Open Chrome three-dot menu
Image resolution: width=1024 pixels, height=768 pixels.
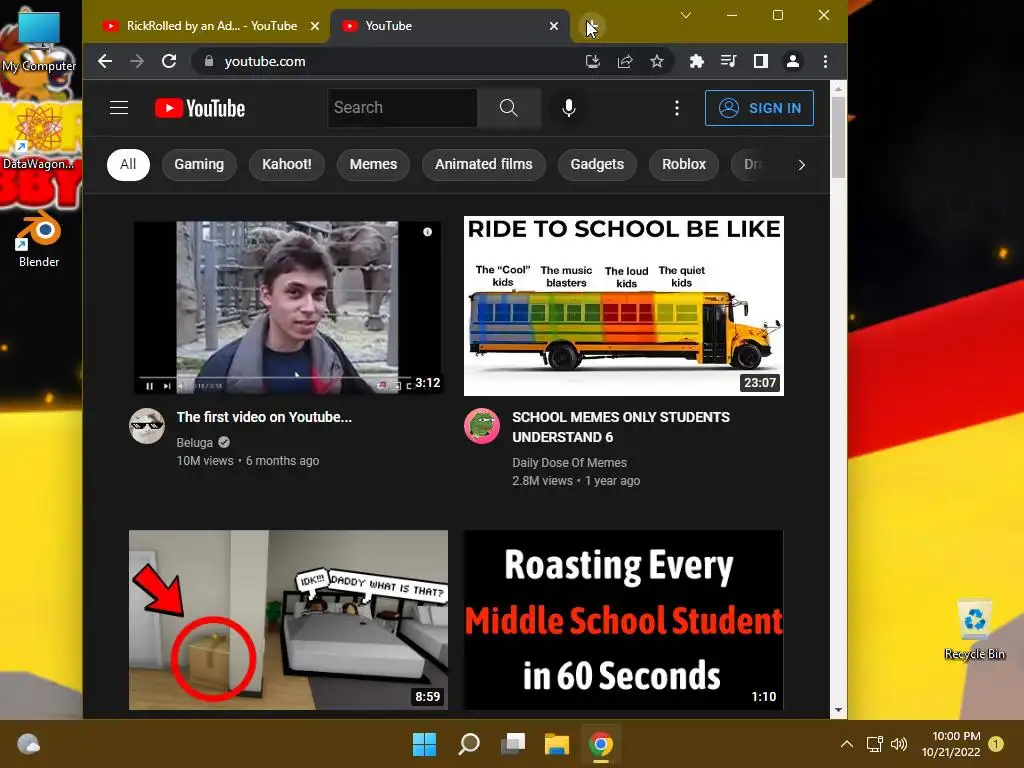825,61
